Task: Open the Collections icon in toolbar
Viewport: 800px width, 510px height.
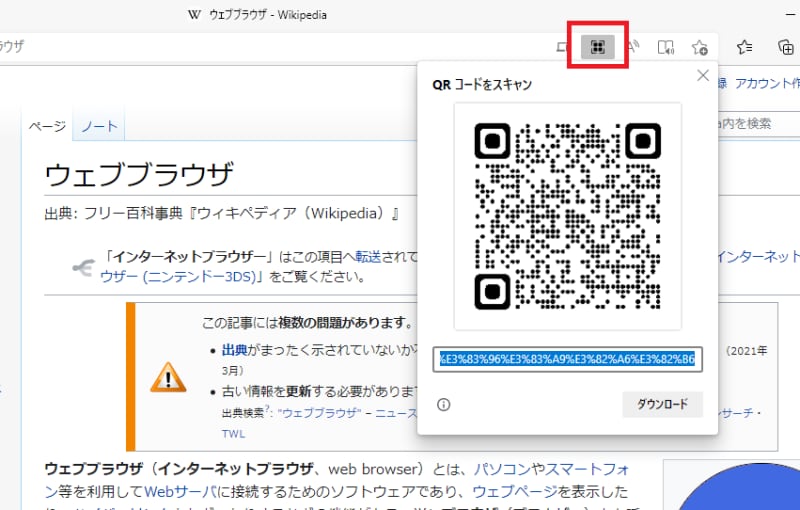Action: click(x=786, y=47)
